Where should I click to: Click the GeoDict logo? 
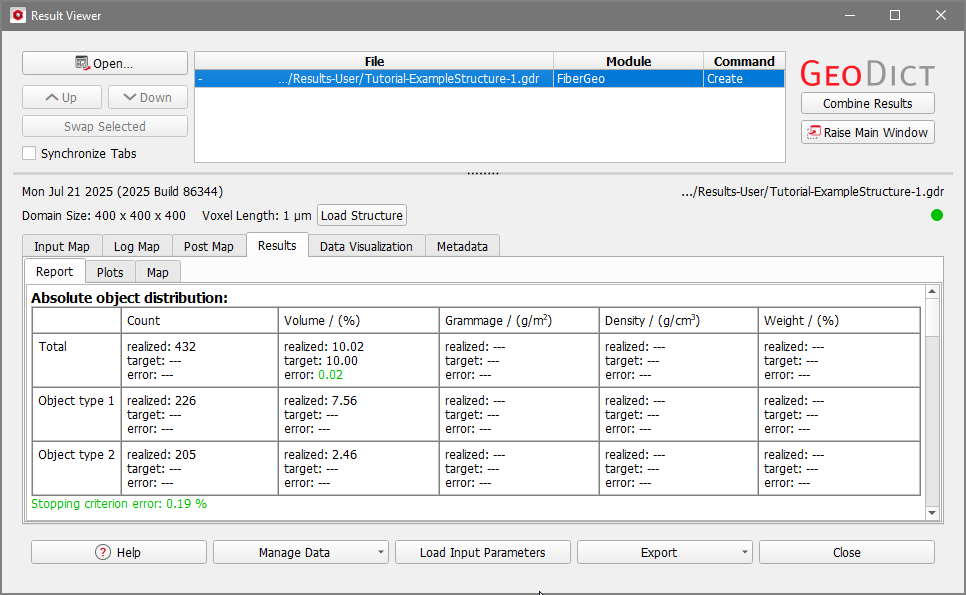867,74
